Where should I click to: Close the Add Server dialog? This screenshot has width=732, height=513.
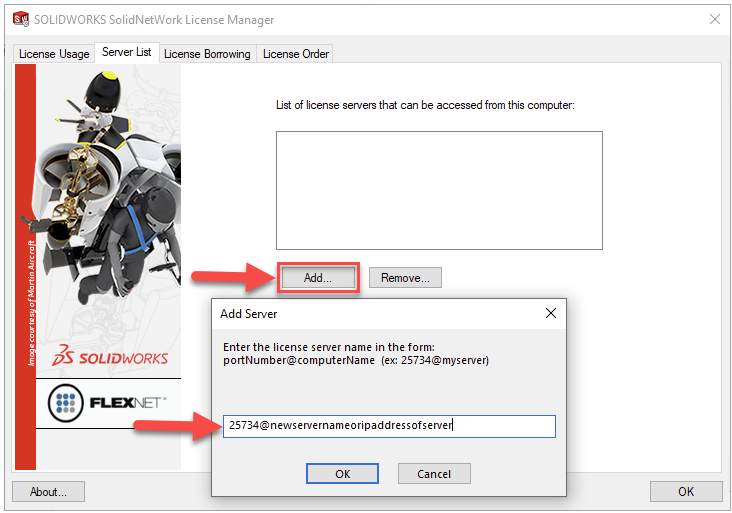549,313
